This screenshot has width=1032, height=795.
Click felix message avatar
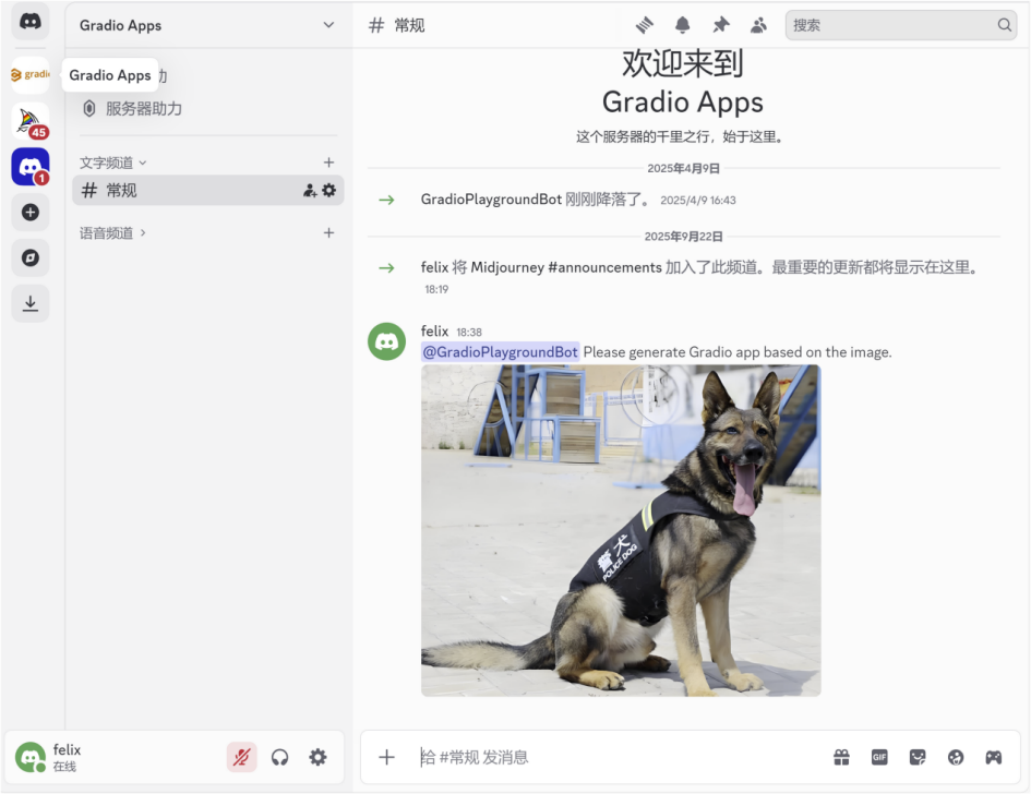(386, 342)
